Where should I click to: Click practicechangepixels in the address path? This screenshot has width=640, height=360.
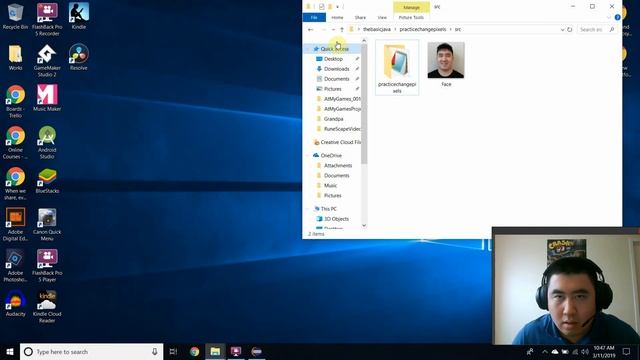(x=422, y=29)
